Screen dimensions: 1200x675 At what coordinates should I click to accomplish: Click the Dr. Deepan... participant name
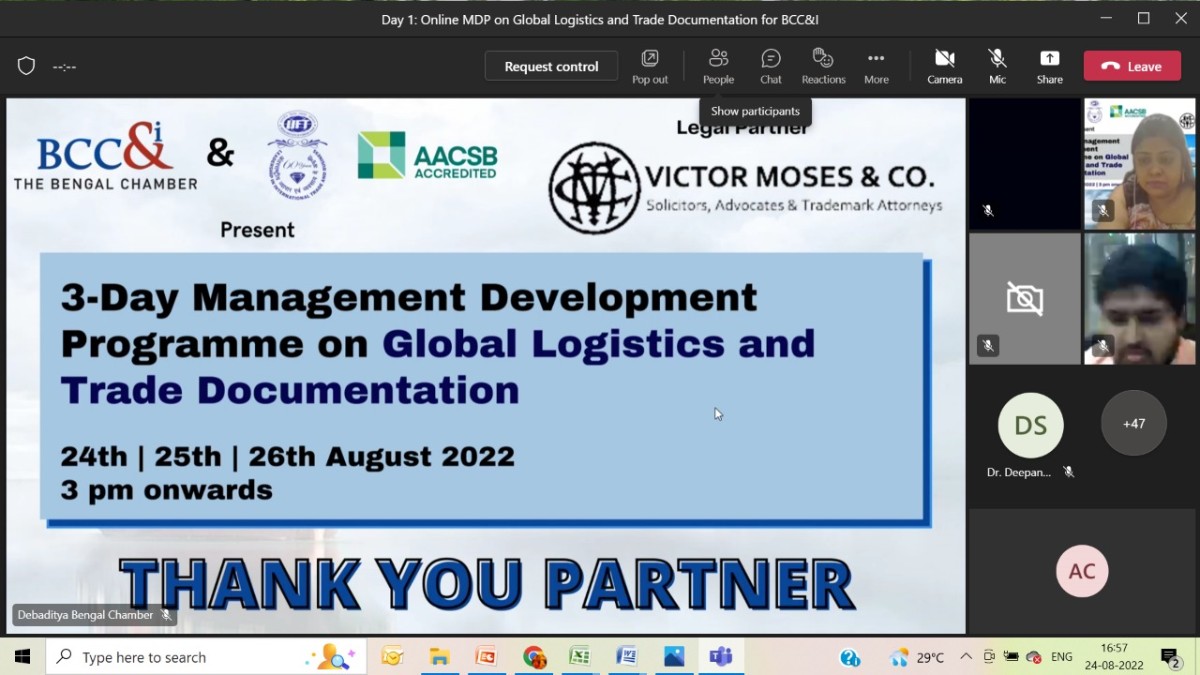click(1018, 472)
